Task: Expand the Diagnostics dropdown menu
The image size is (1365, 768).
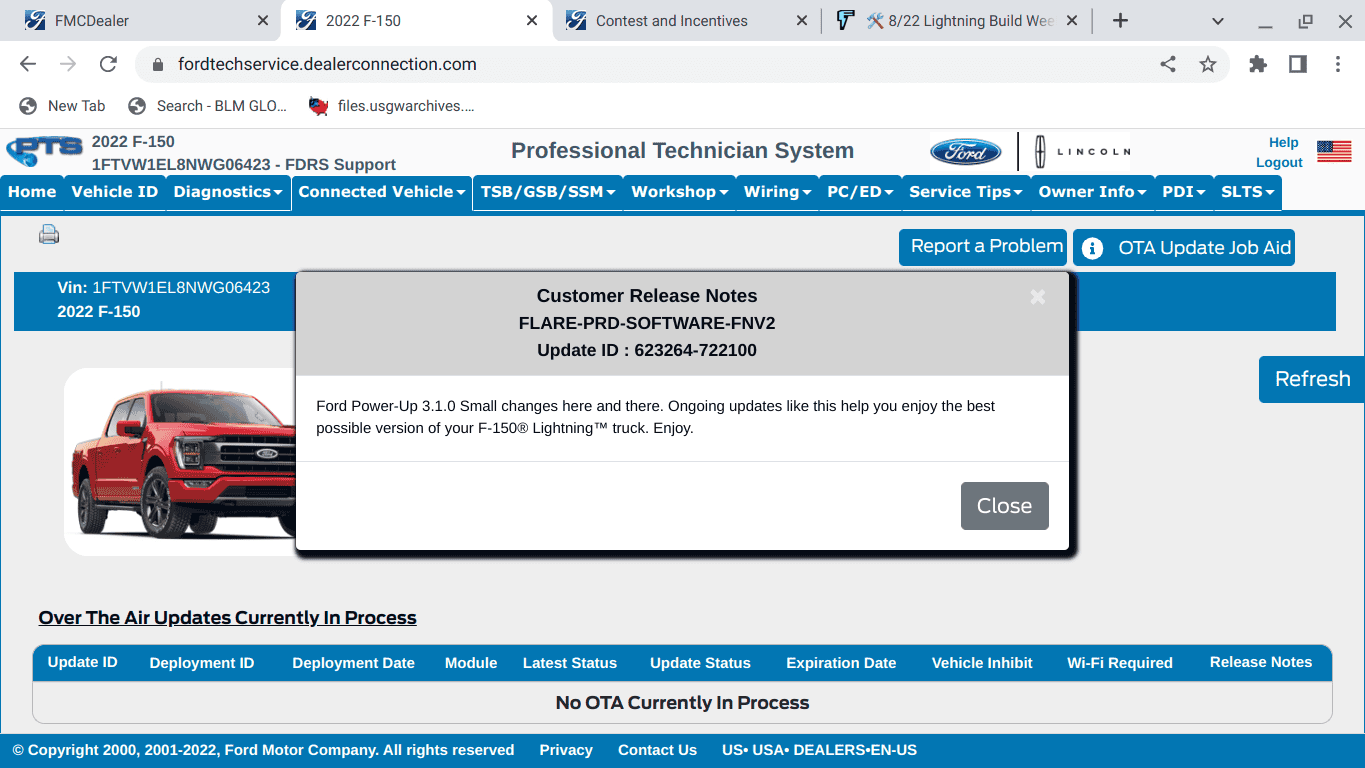Action: pyautogui.click(x=228, y=192)
